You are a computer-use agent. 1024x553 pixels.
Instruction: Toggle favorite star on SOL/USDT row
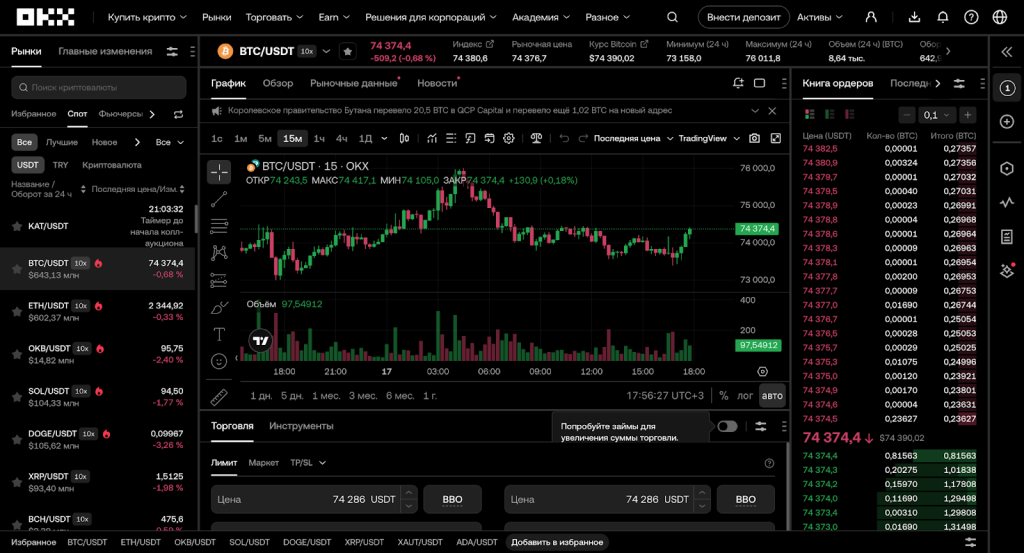17,397
